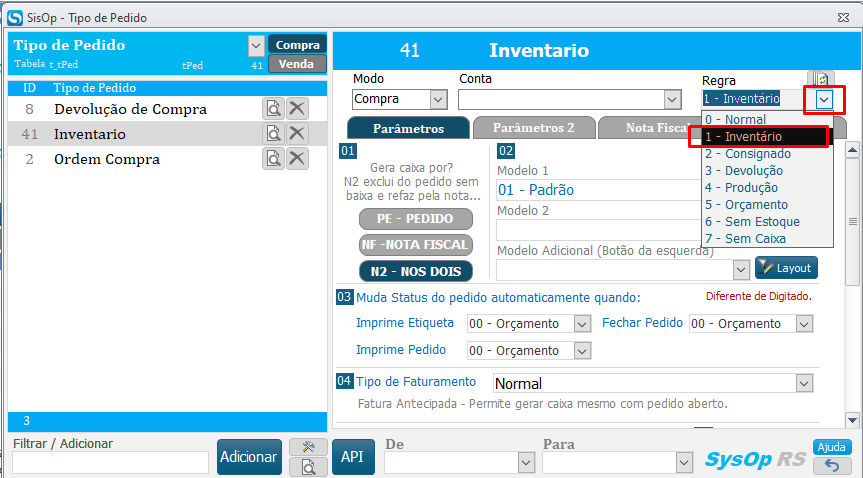The image size is (863, 478).
Task: Click the Filtrar / Adicionar text field
Action: [110, 462]
